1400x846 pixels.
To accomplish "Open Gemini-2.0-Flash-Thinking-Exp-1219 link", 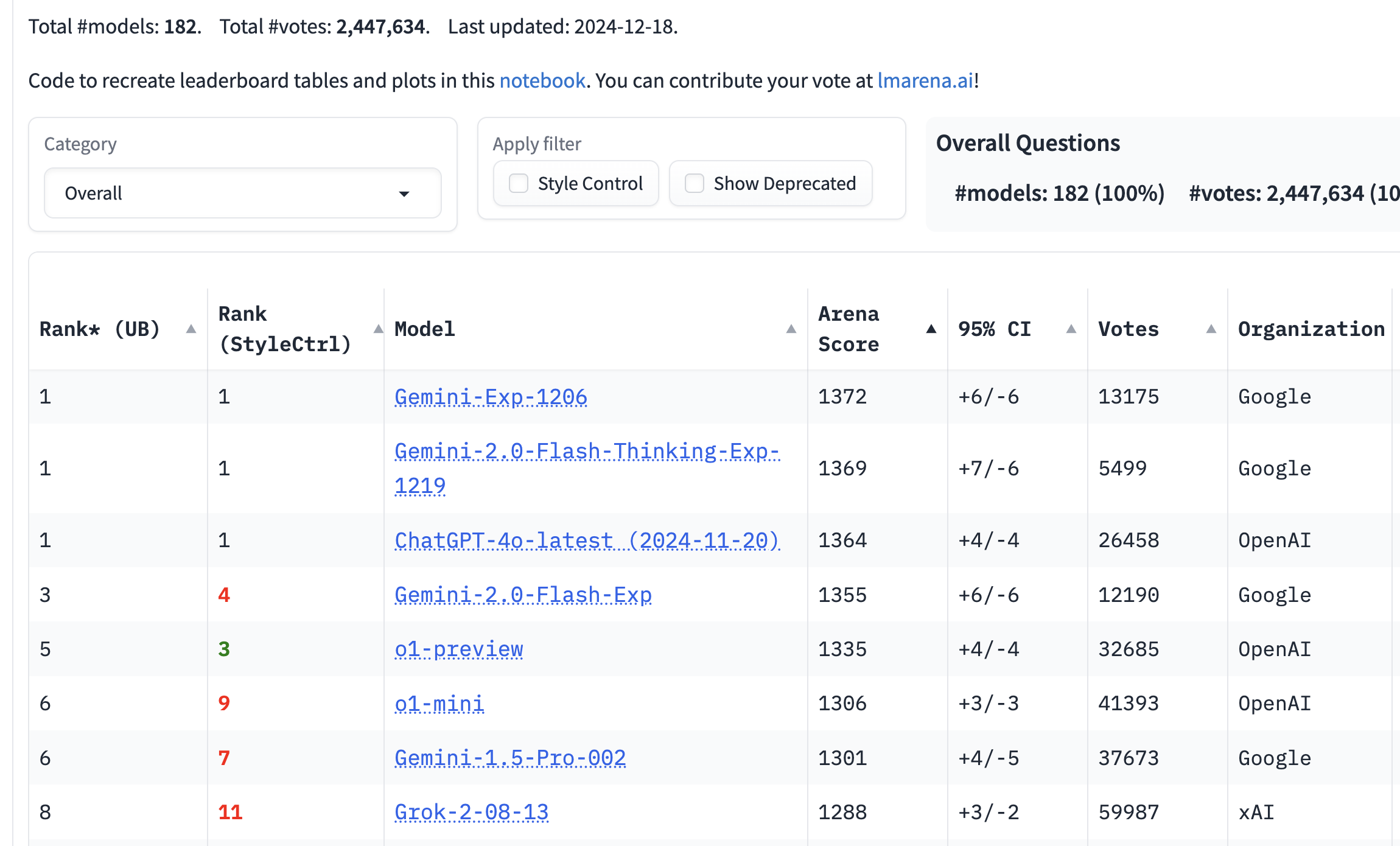I will click(587, 468).
